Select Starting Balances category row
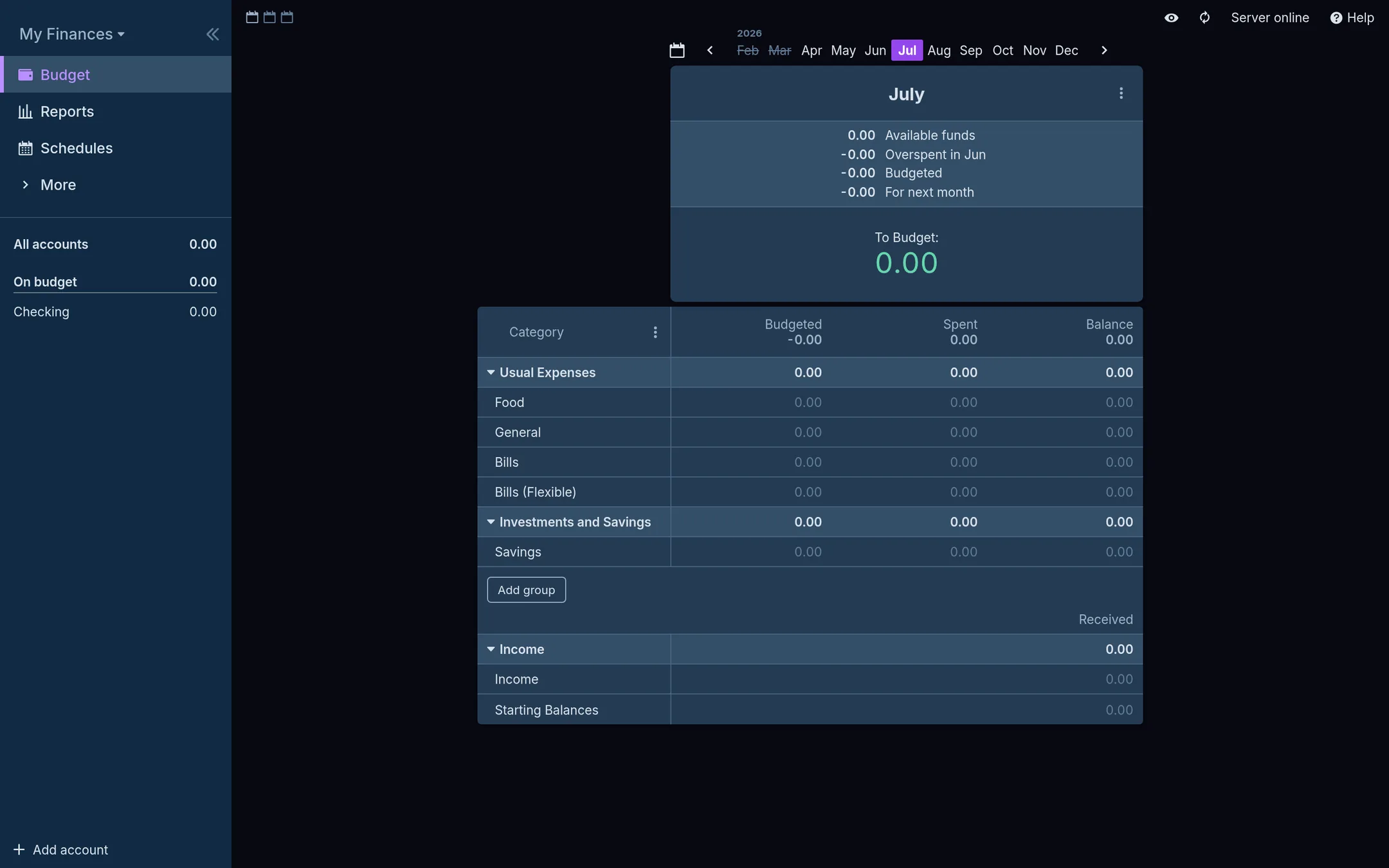The image size is (1389, 868). [810, 710]
